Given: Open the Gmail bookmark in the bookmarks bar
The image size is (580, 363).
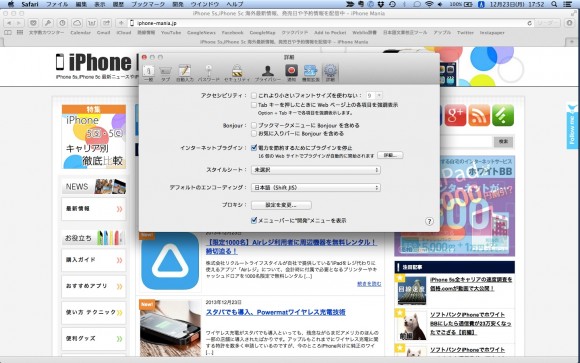Looking at the screenshot, I should pyautogui.click(x=104, y=33).
